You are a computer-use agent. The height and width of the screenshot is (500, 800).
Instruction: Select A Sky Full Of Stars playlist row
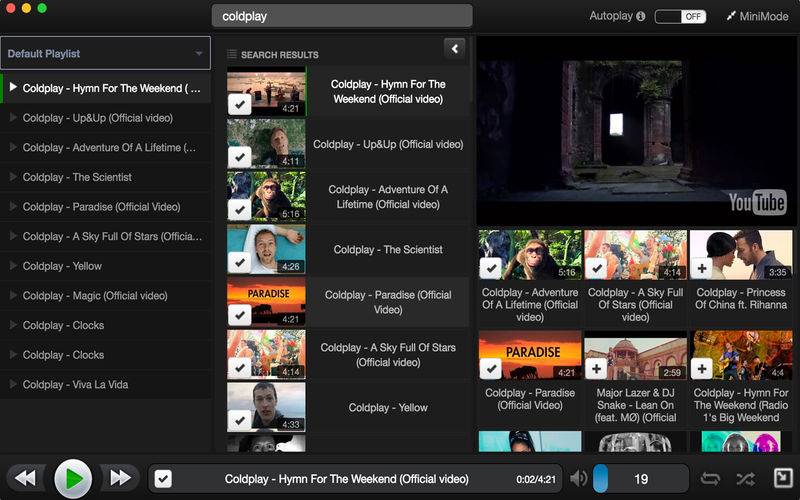pos(106,236)
